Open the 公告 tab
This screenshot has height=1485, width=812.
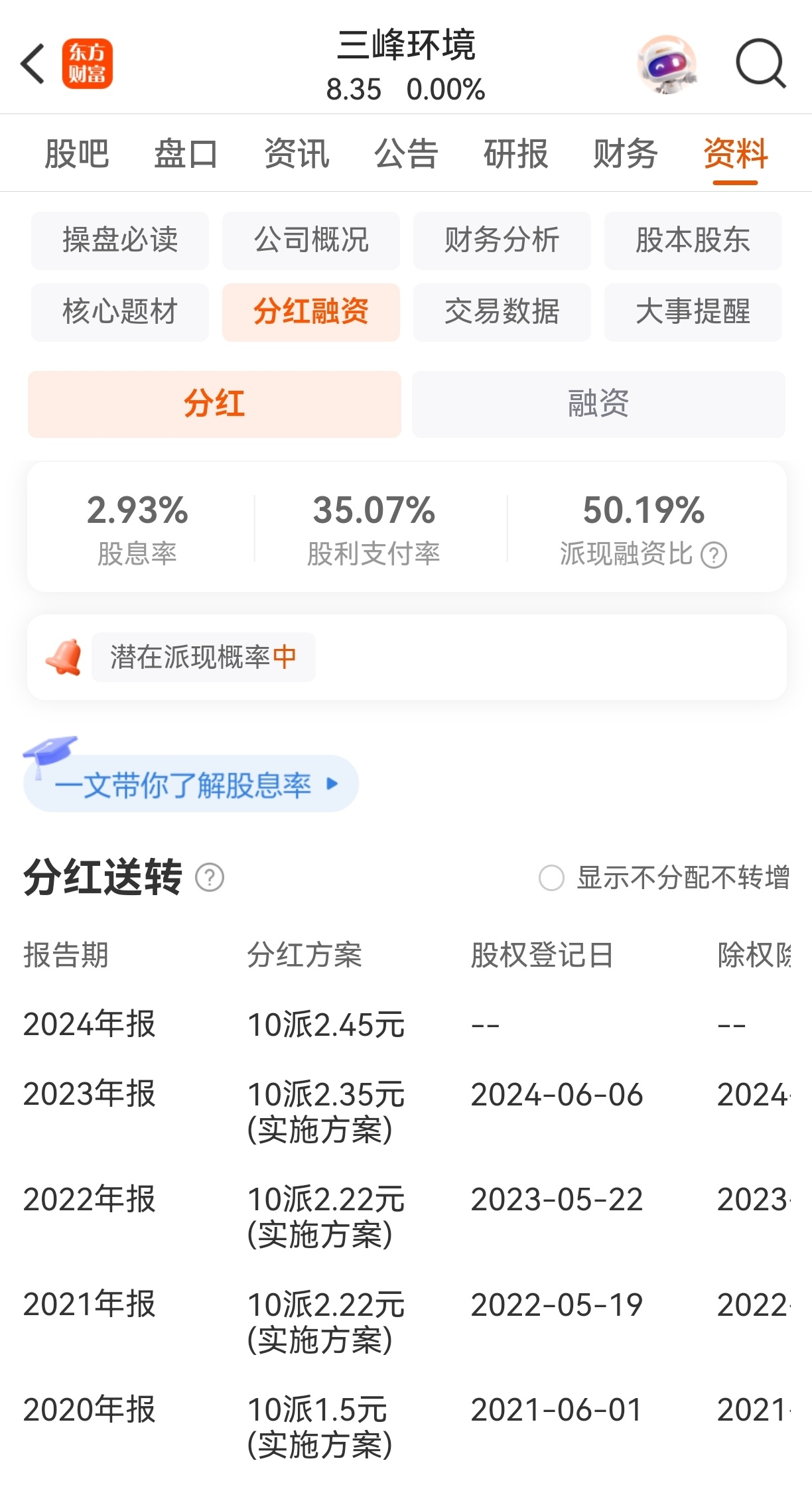coord(406,154)
